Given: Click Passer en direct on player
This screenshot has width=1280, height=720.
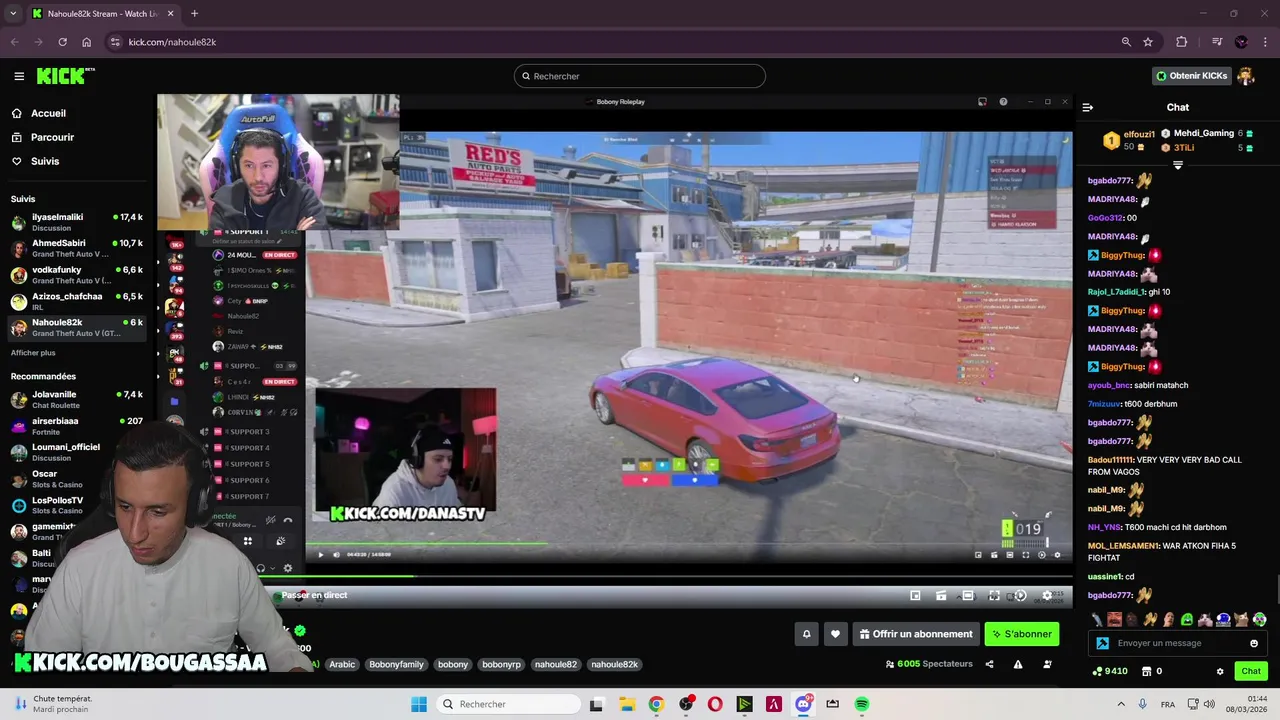Looking at the screenshot, I should coord(314,595).
